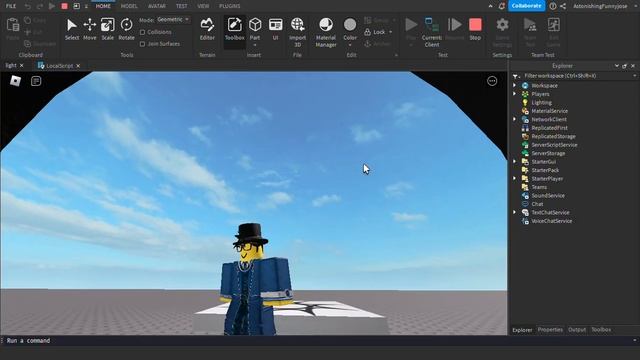Screen dimensions: 640x360
Task: Activate the Move tool
Action: point(90,29)
